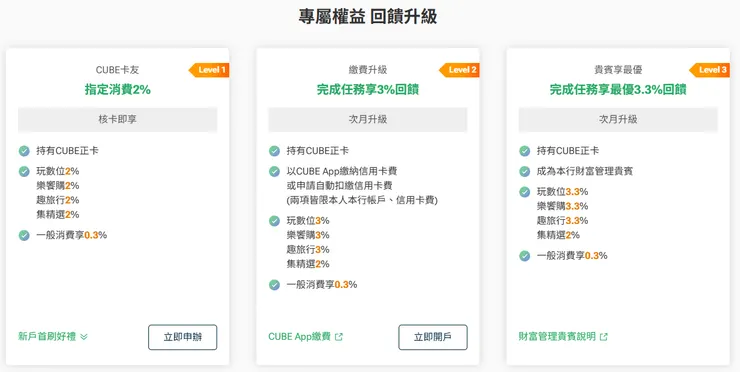Click the double-chevron icon beside 新戶首刷好禮
This screenshot has height=372, width=740.
pyautogui.click(x=84, y=337)
